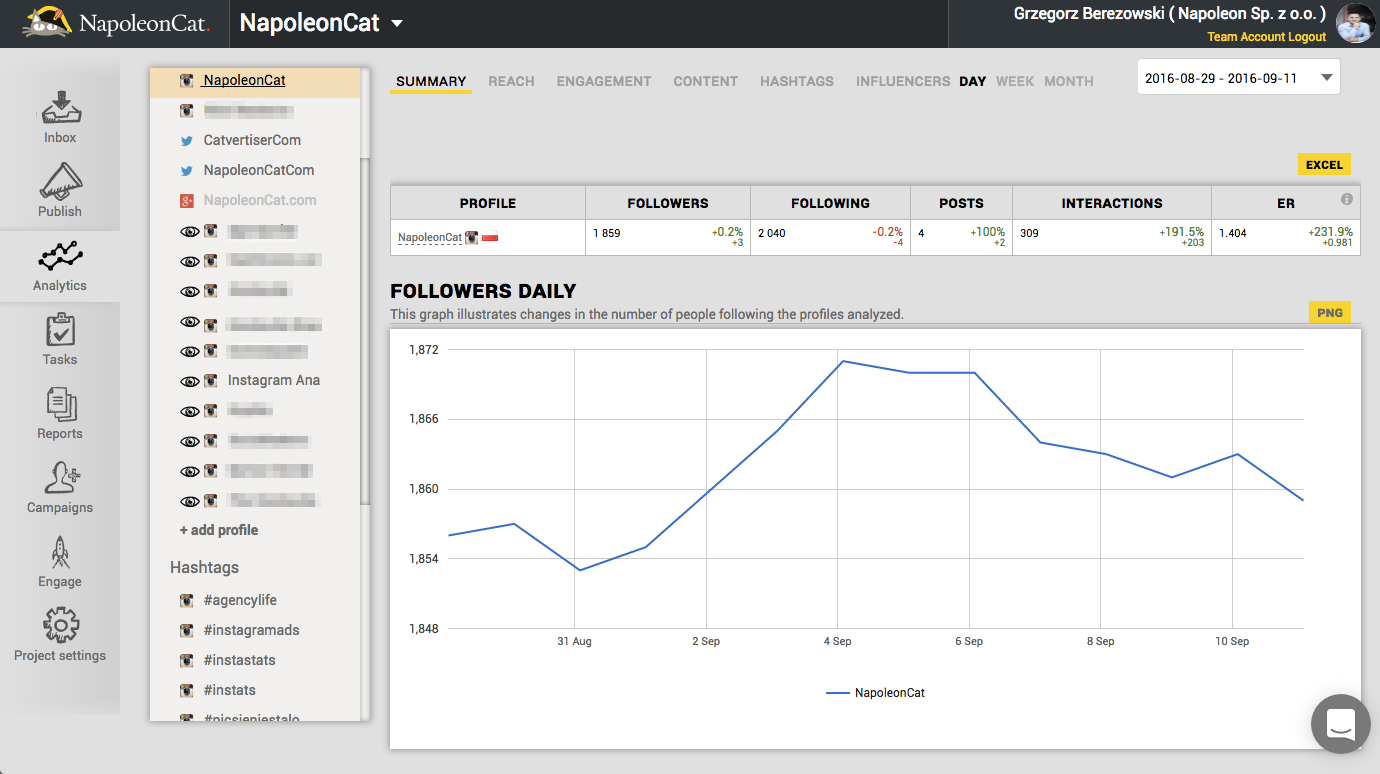Open the NapoleonCat project dropdown

(x=321, y=23)
